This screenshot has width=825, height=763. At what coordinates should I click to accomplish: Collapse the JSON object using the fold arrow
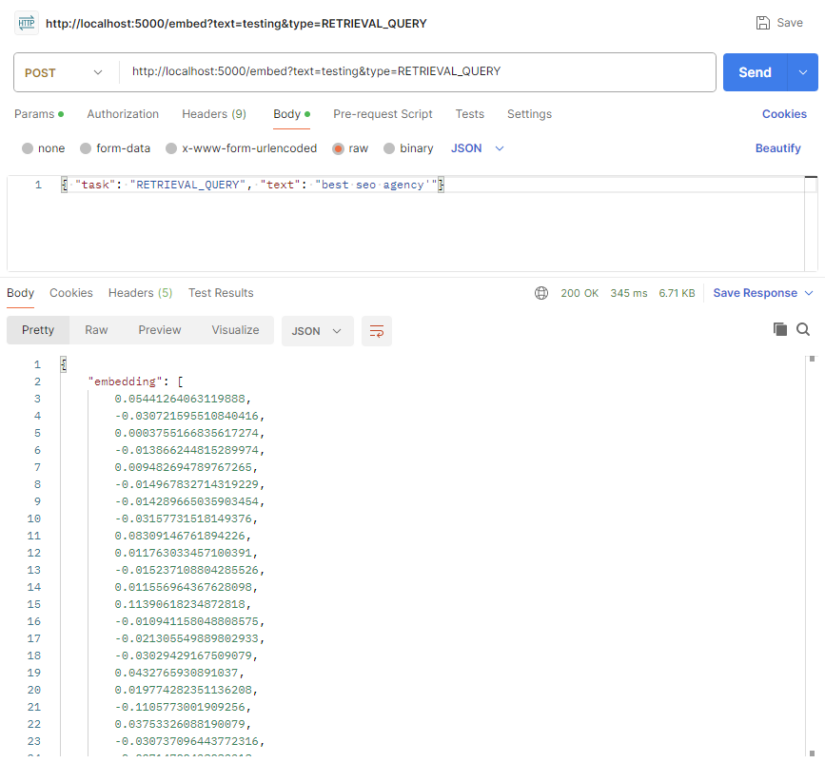coord(64,363)
